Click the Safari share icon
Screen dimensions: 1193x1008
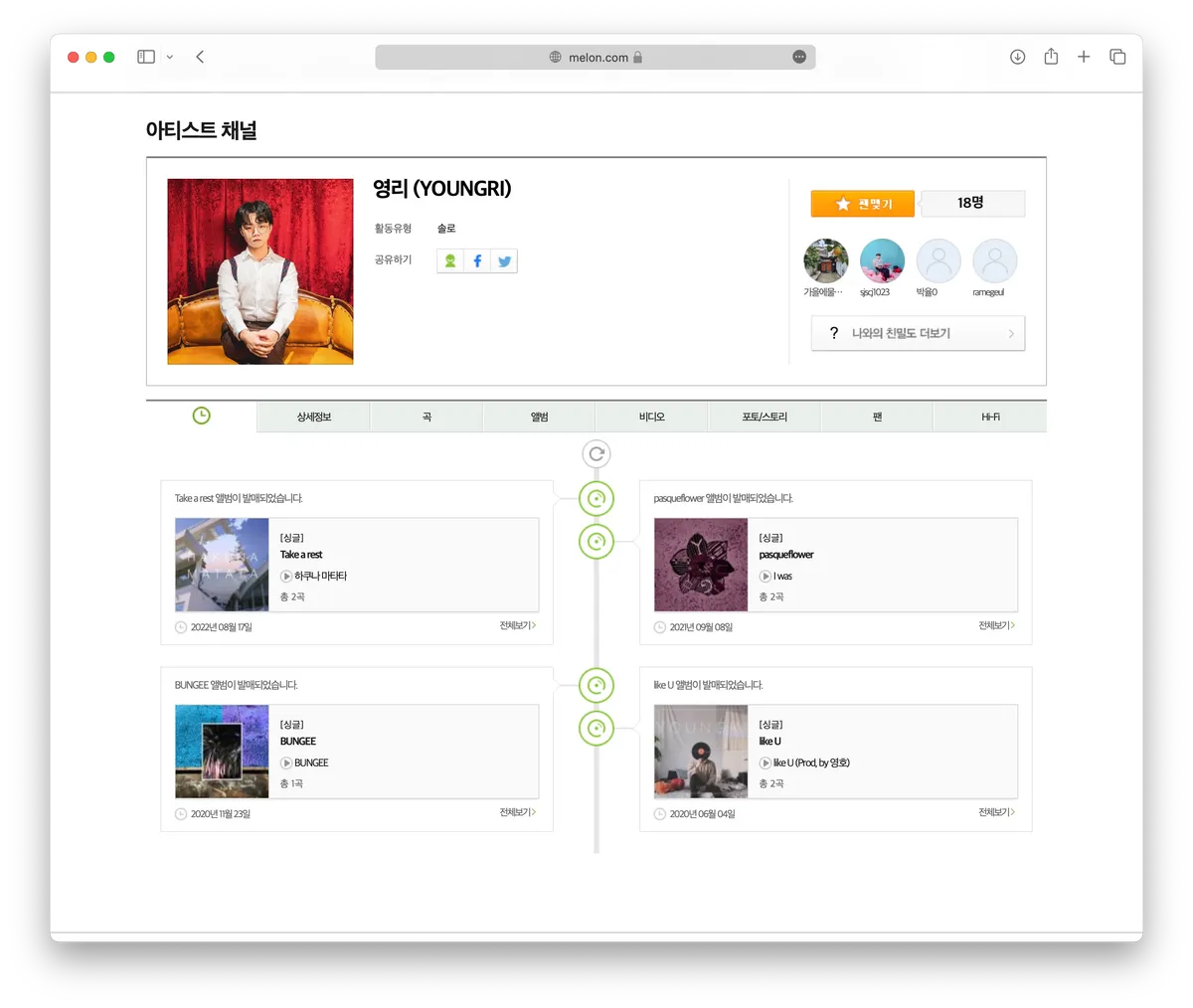pos(1051,57)
